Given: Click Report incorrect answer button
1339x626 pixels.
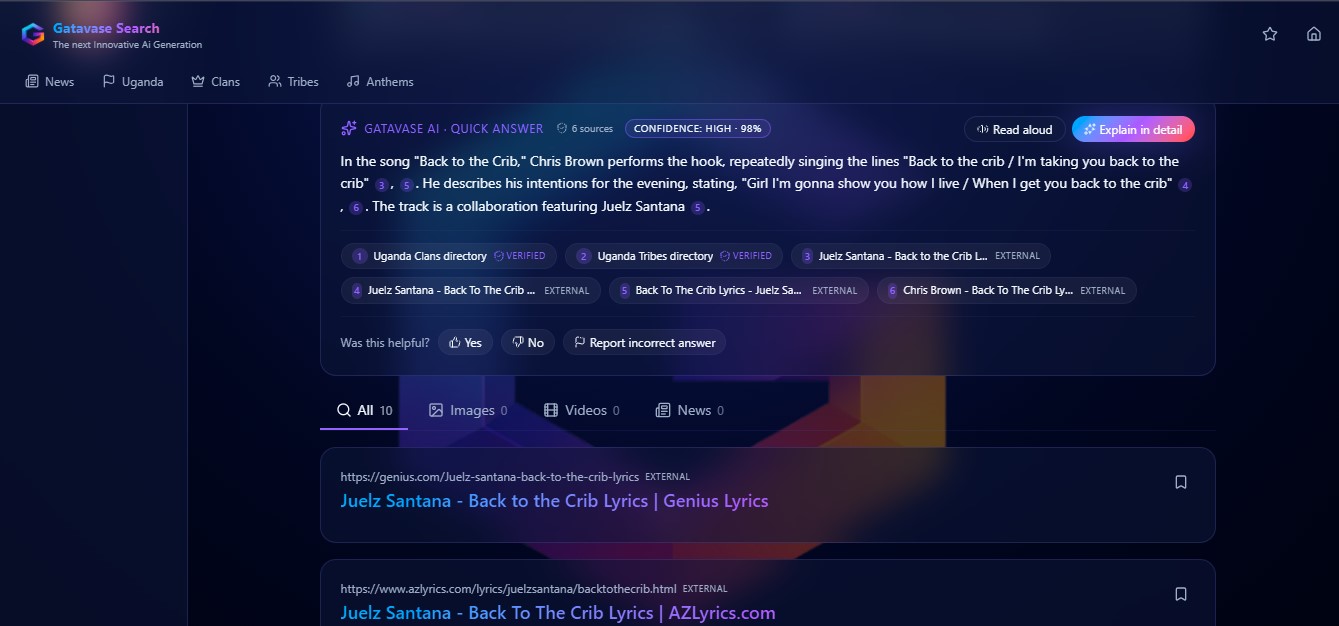Looking at the screenshot, I should [x=645, y=342].
